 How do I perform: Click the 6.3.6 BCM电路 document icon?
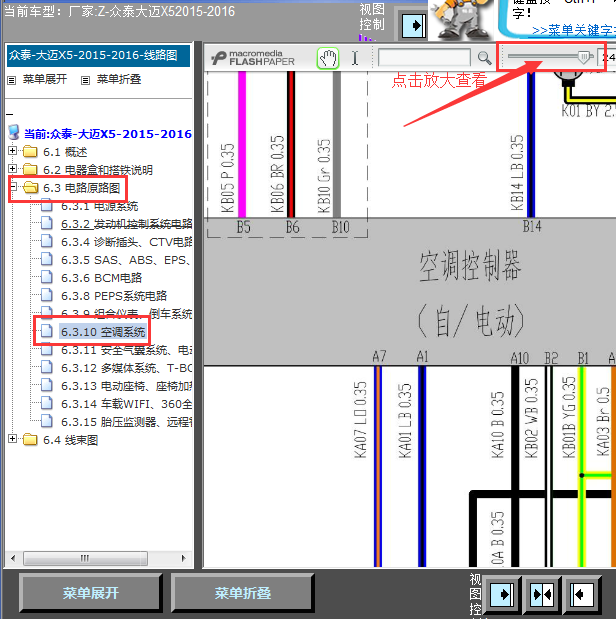pyautogui.click(x=47, y=277)
